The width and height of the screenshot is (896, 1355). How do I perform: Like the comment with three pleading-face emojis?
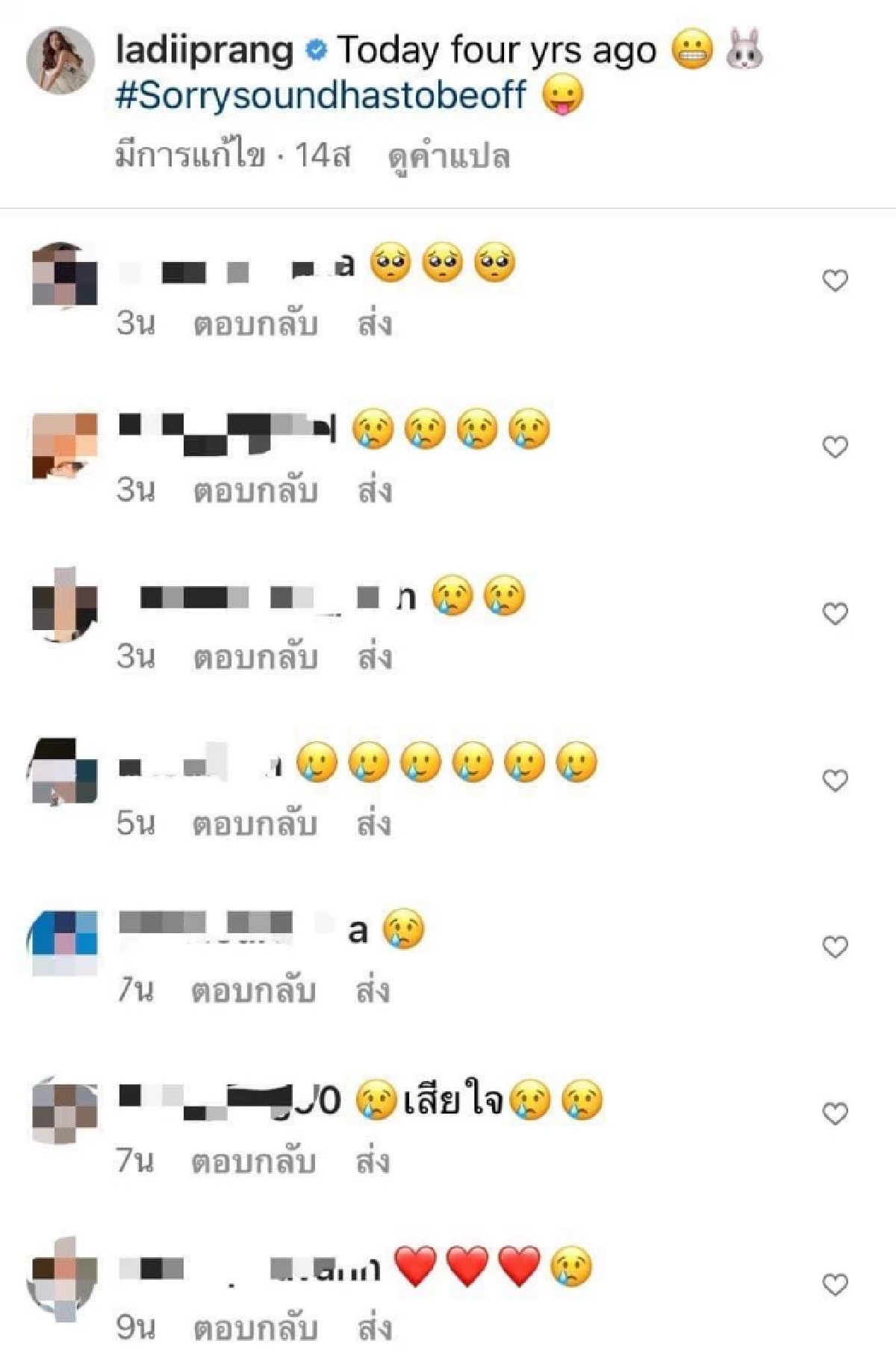pyautogui.click(x=835, y=281)
